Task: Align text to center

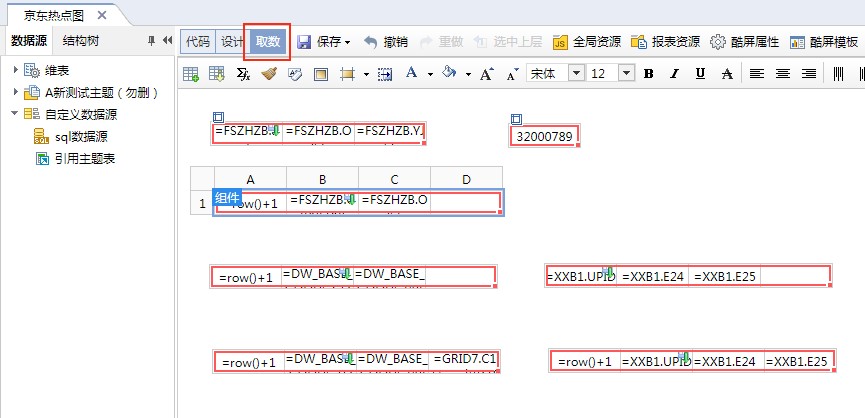Action: [782, 74]
